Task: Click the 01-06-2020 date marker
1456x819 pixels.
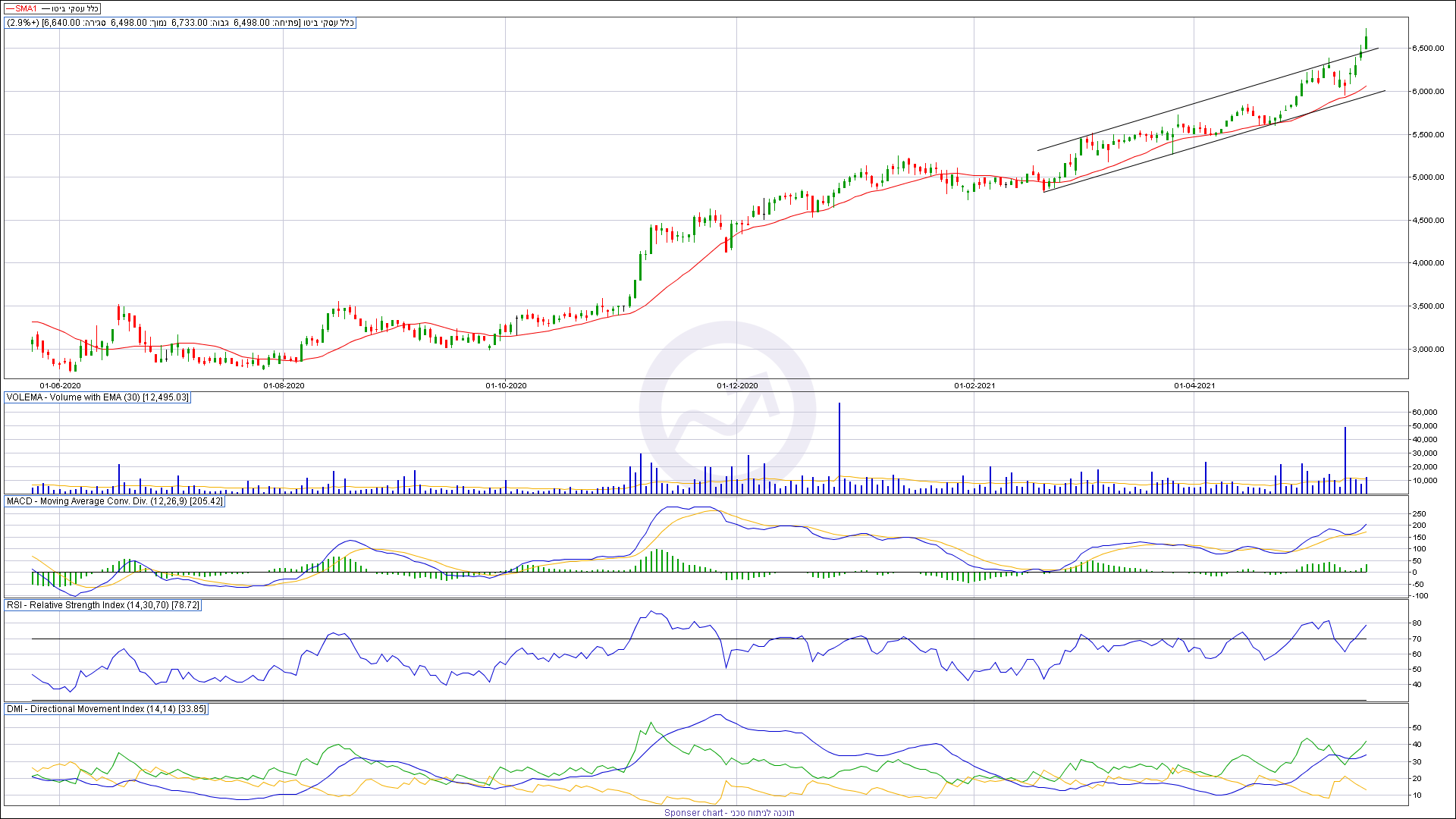Action: pos(60,386)
